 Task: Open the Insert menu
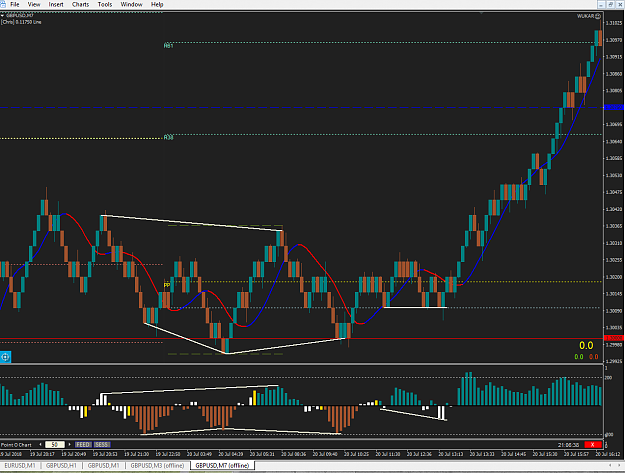[x=56, y=4]
